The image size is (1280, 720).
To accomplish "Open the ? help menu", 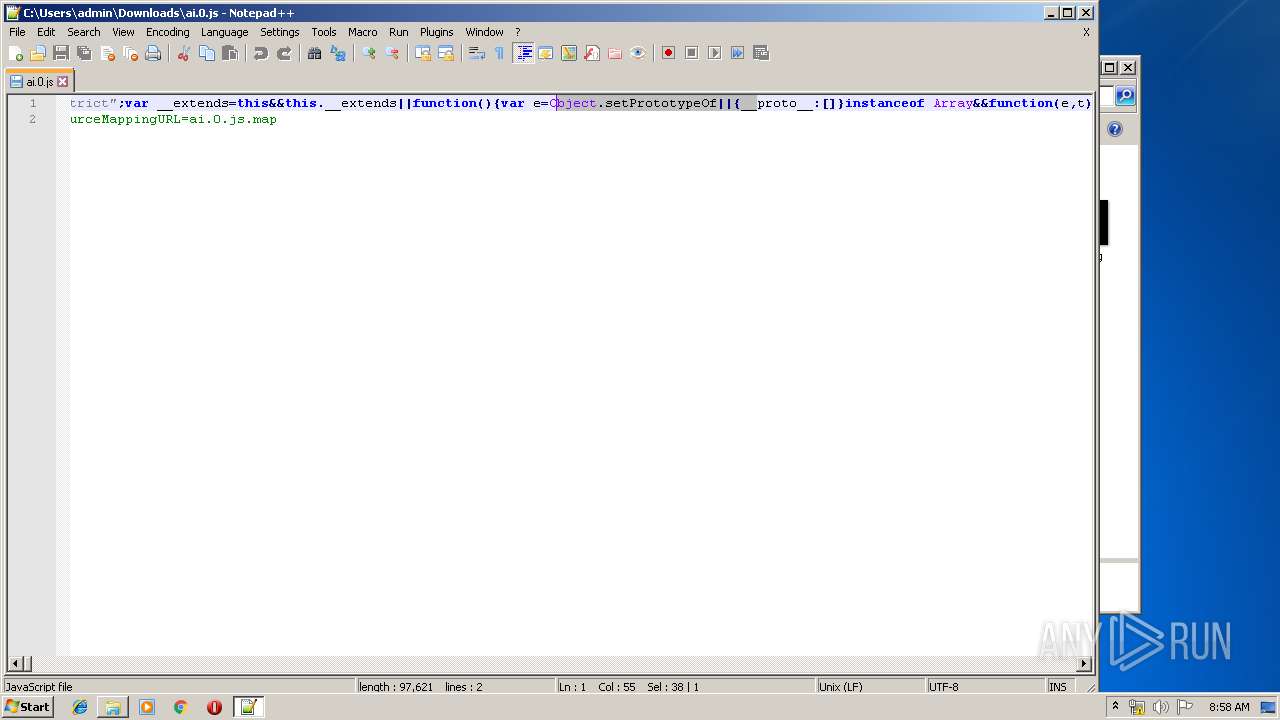I will click(518, 32).
